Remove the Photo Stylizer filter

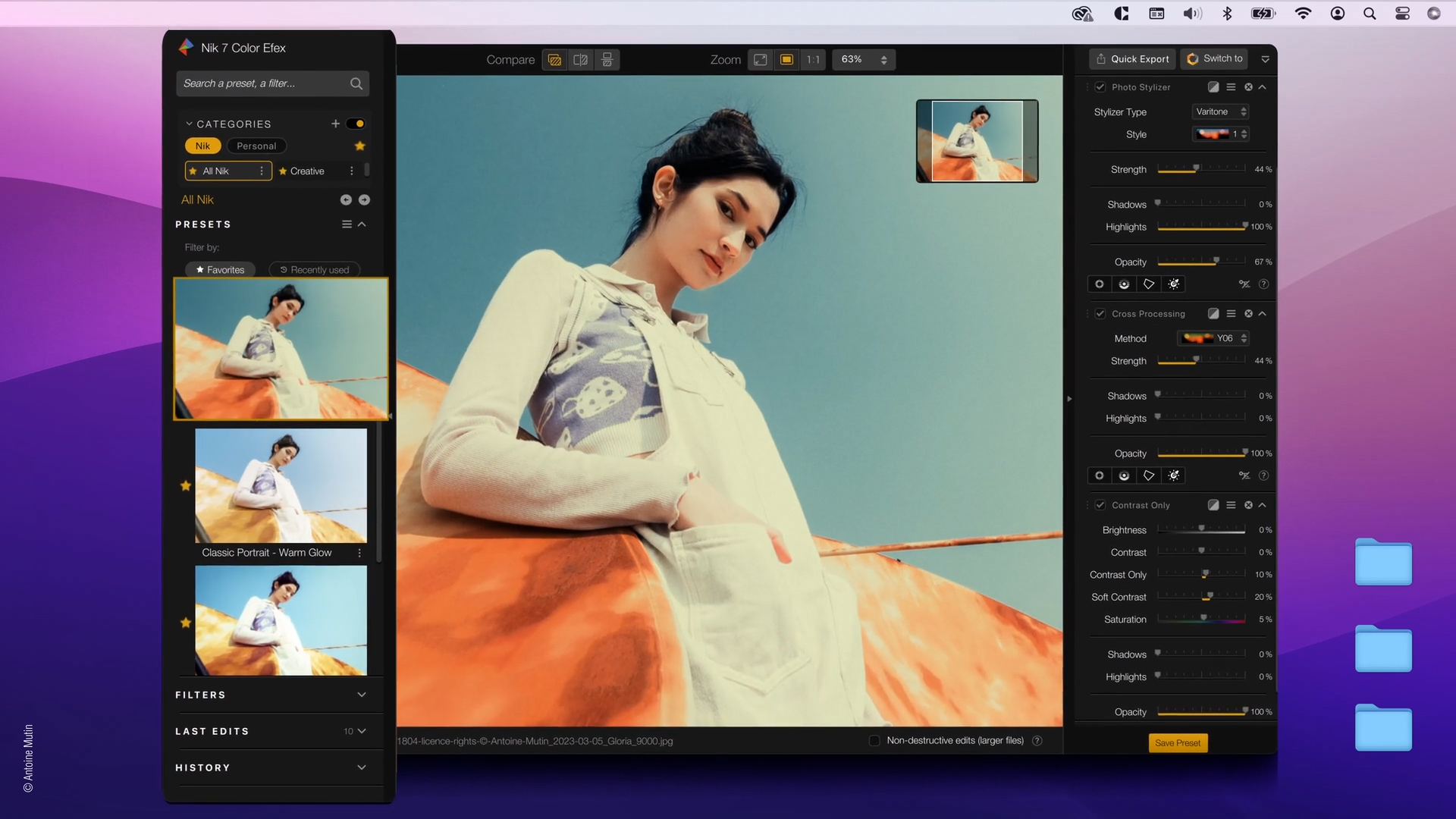click(x=1248, y=87)
